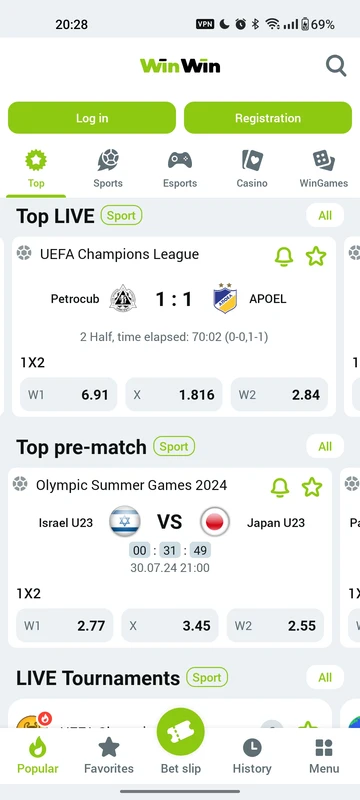Star the Petrocub vs APOEL match
This screenshot has width=360, height=800.
pyautogui.click(x=316, y=256)
